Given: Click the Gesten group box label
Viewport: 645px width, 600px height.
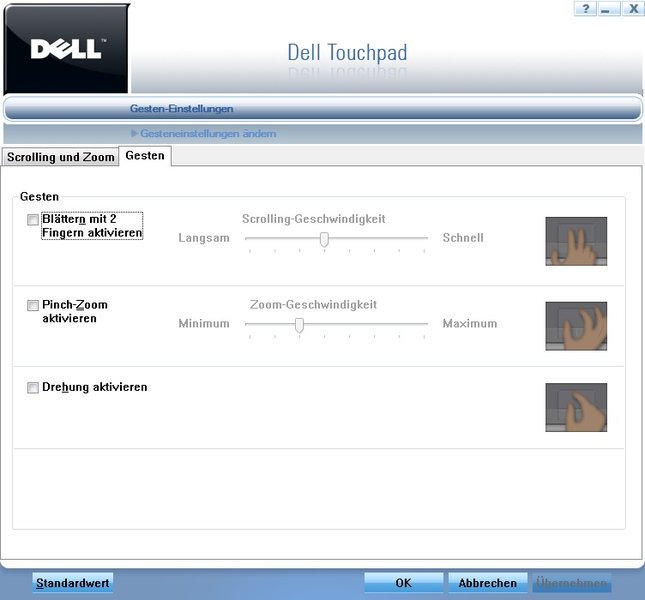Looking at the screenshot, I should [x=39, y=197].
